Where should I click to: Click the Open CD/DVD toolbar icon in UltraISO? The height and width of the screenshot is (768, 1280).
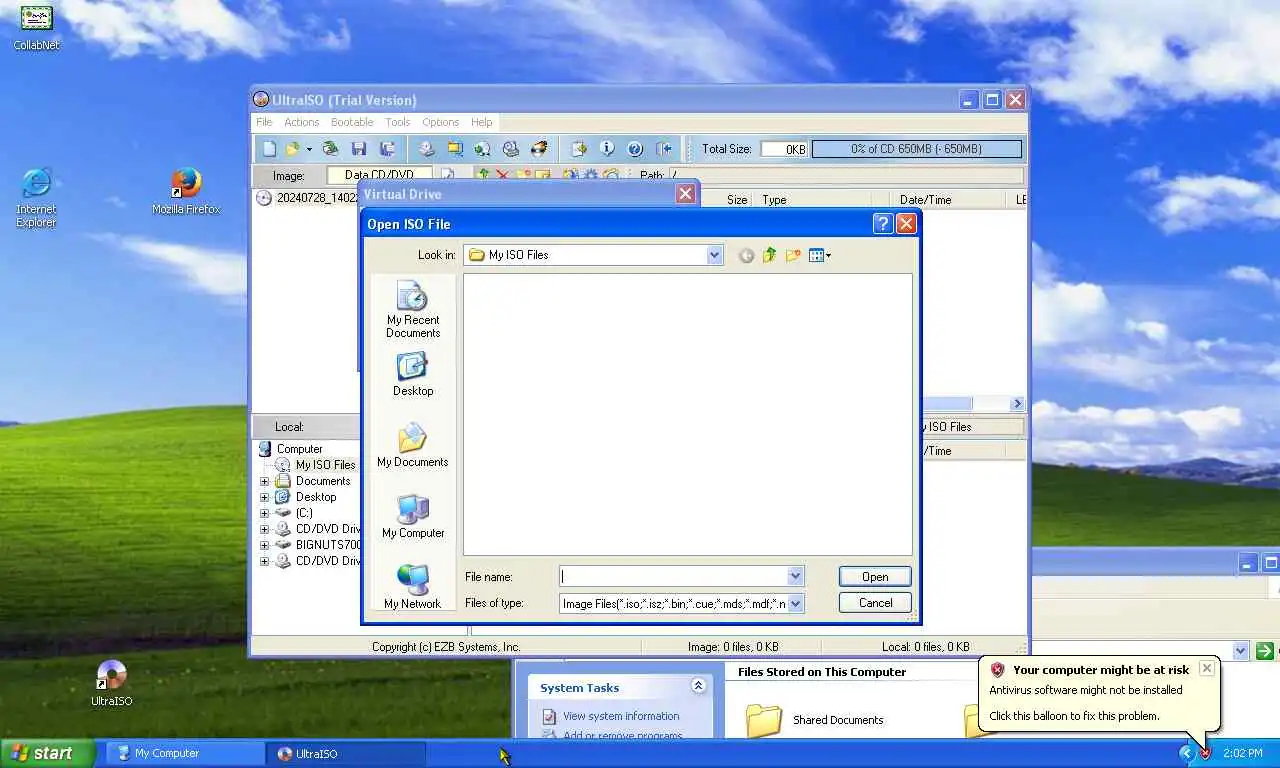[x=329, y=149]
